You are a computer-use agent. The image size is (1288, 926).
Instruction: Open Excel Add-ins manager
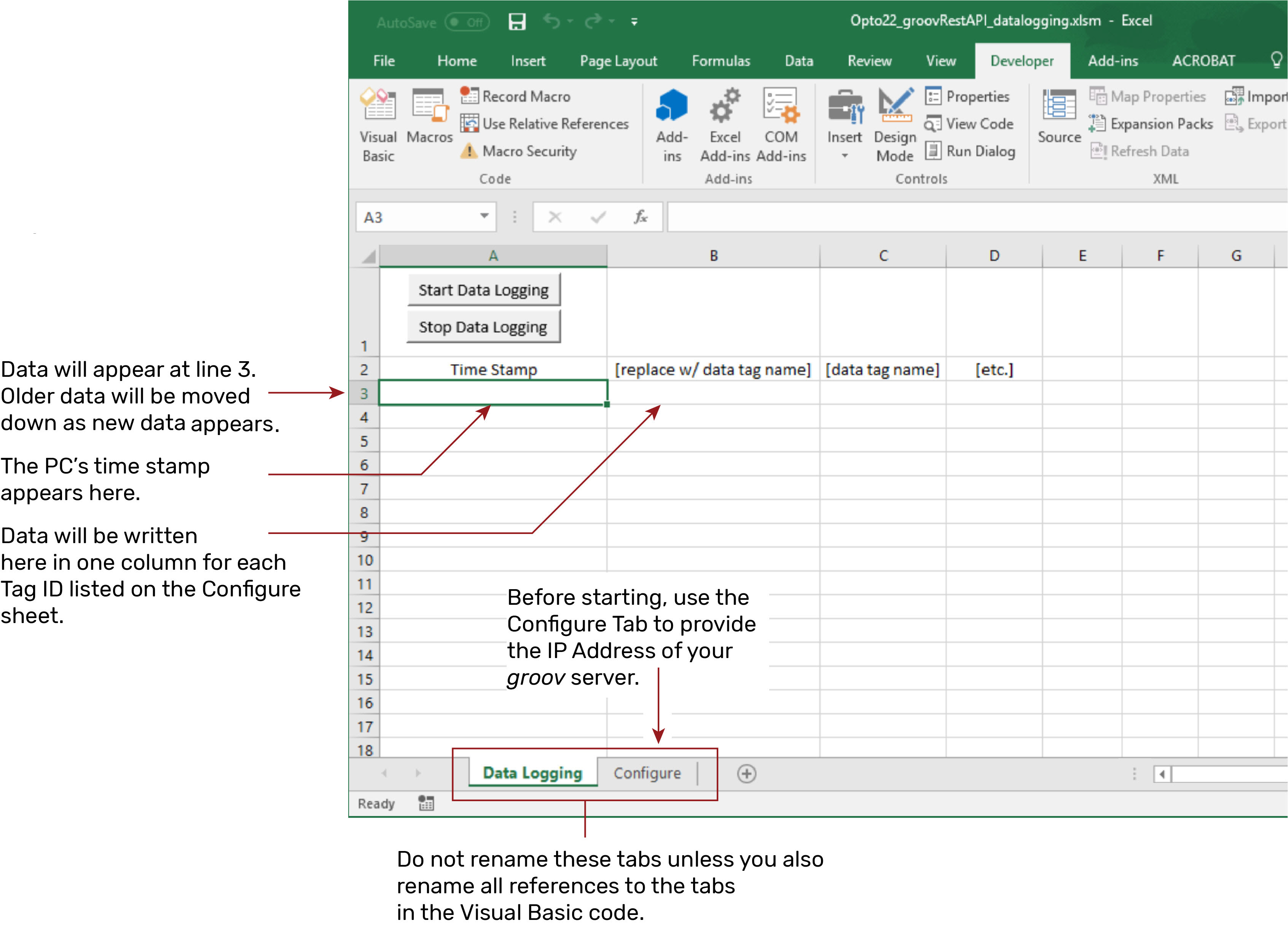pyautogui.click(x=725, y=126)
